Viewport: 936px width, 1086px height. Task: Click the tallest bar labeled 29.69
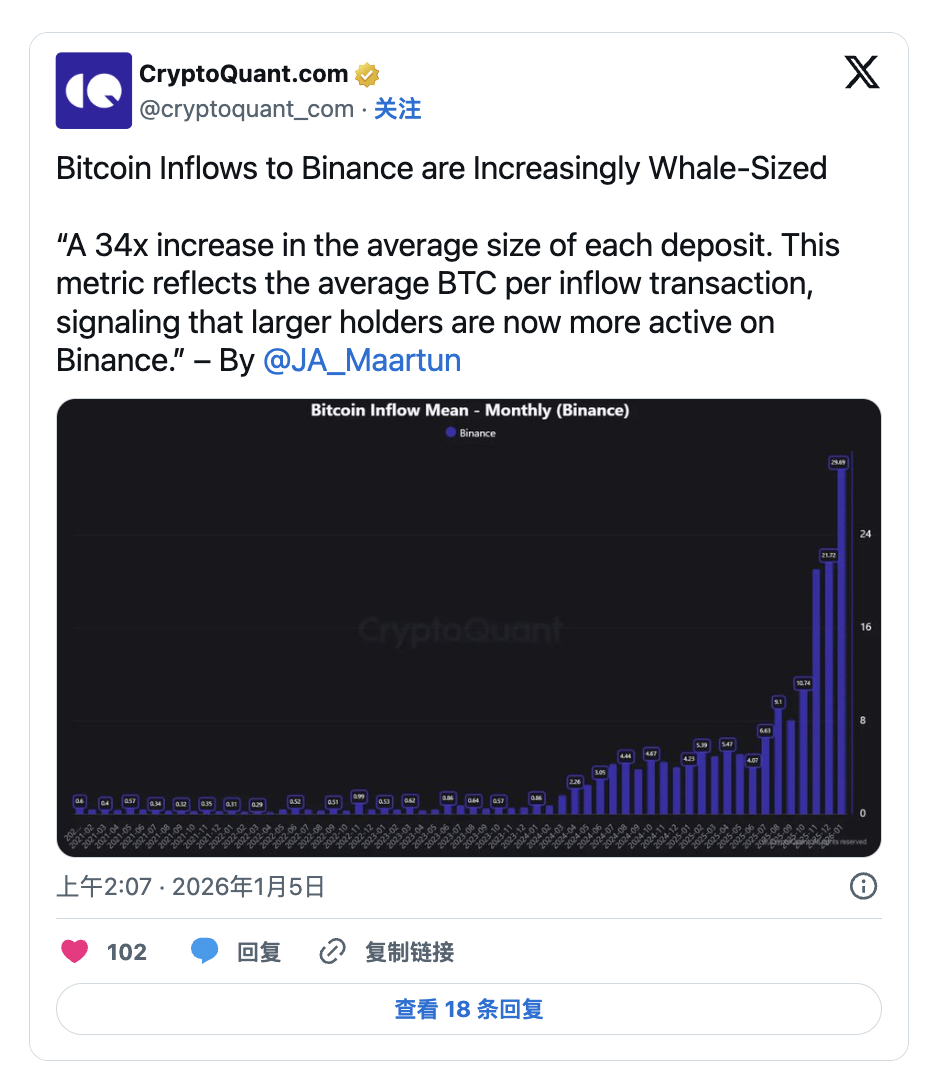tap(842, 640)
